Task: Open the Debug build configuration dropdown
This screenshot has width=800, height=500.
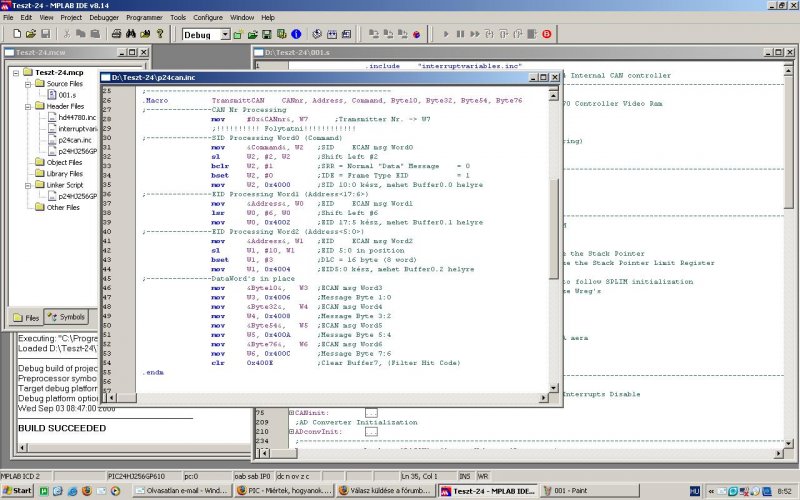Action: point(225,35)
